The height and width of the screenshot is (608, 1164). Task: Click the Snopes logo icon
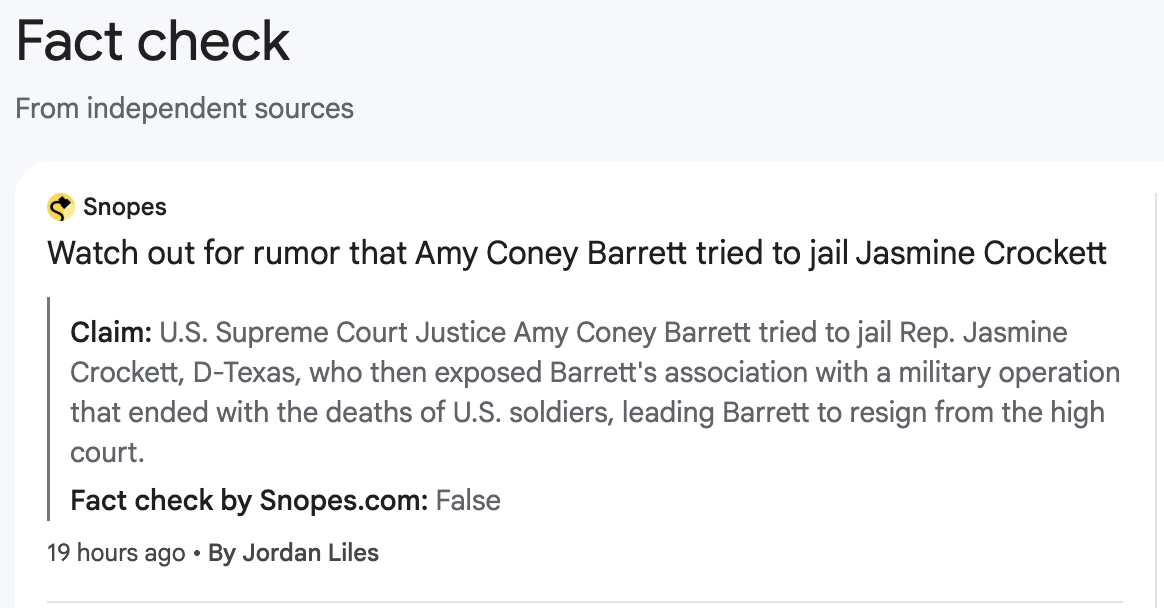click(61, 207)
